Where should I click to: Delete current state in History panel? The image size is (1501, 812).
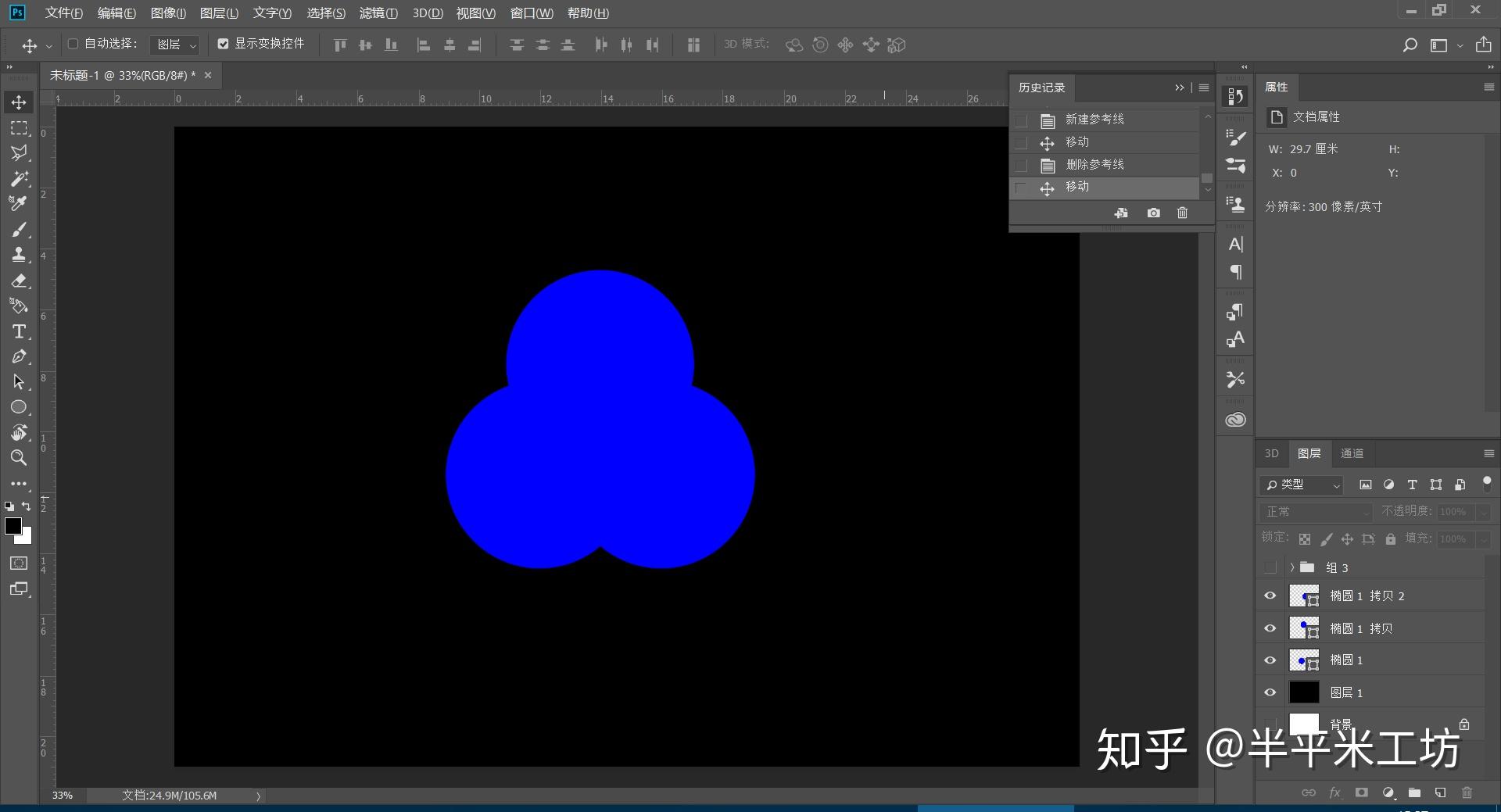pyautogui.click(x=1182, y=213)
